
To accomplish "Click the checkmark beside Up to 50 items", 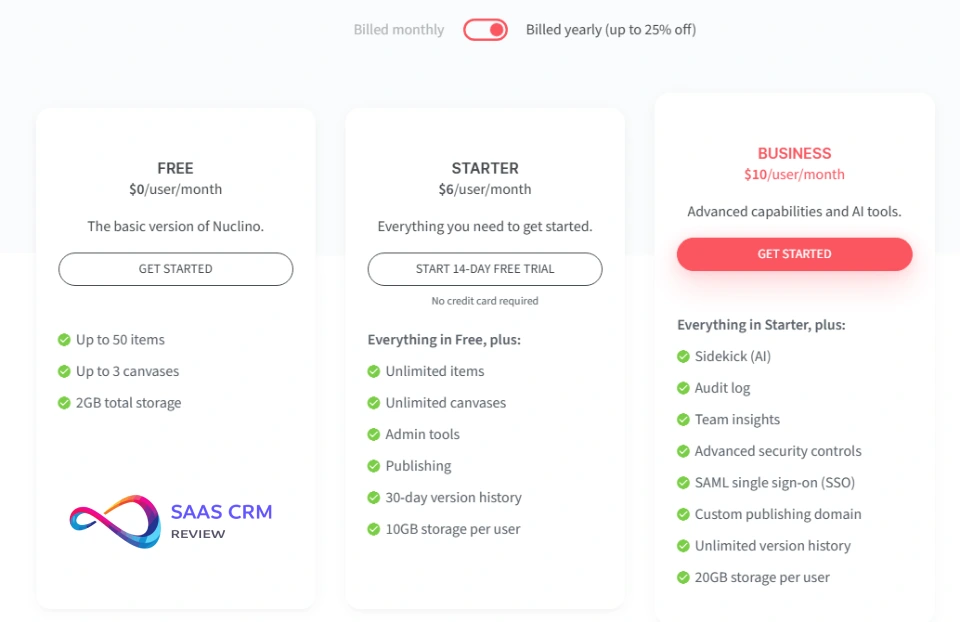I will 64,340.
